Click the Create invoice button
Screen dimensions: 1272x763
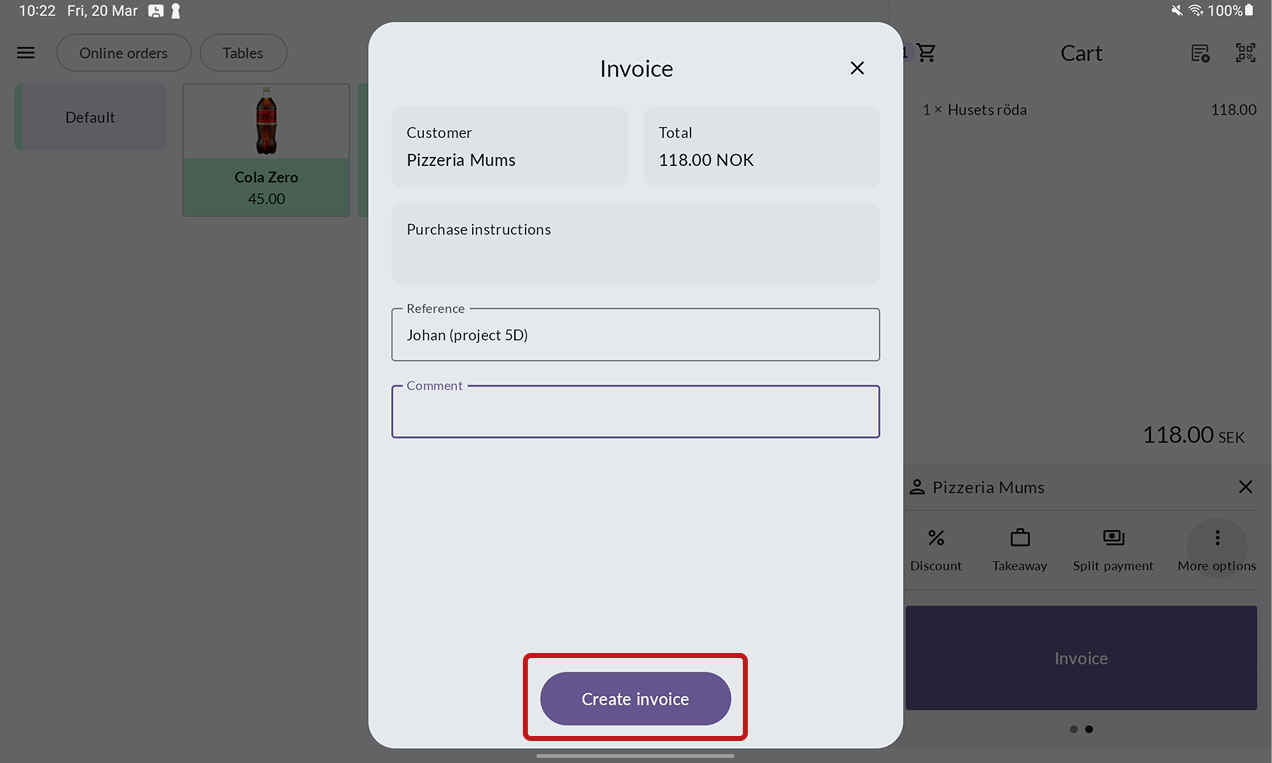point(636,699)
